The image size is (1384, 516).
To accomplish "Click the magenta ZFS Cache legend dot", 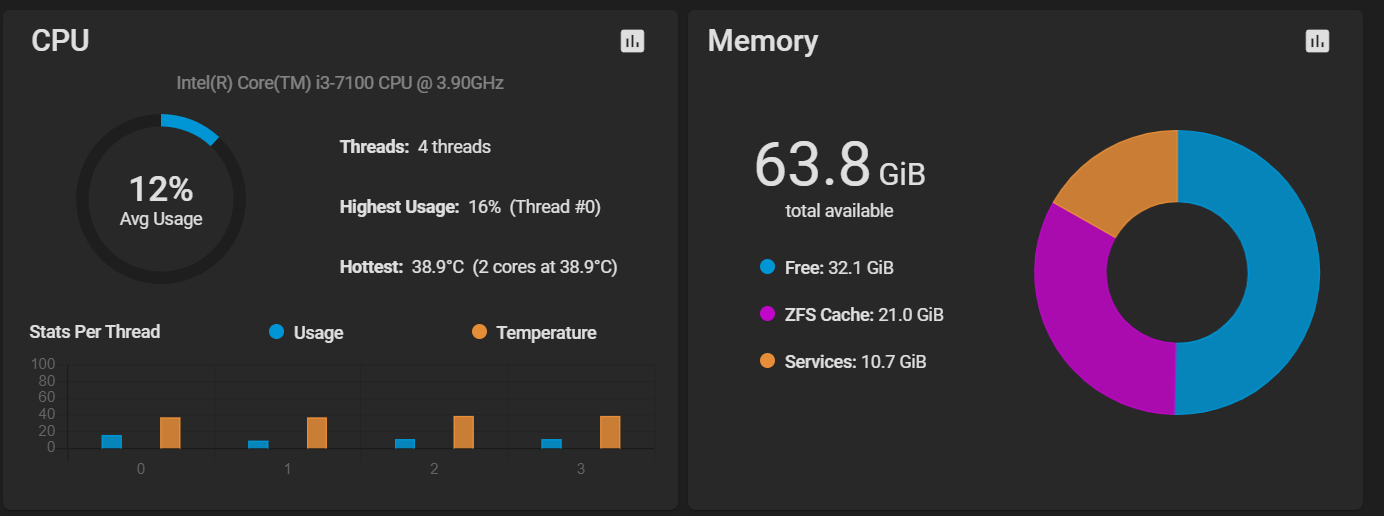I will pos(767,314).
